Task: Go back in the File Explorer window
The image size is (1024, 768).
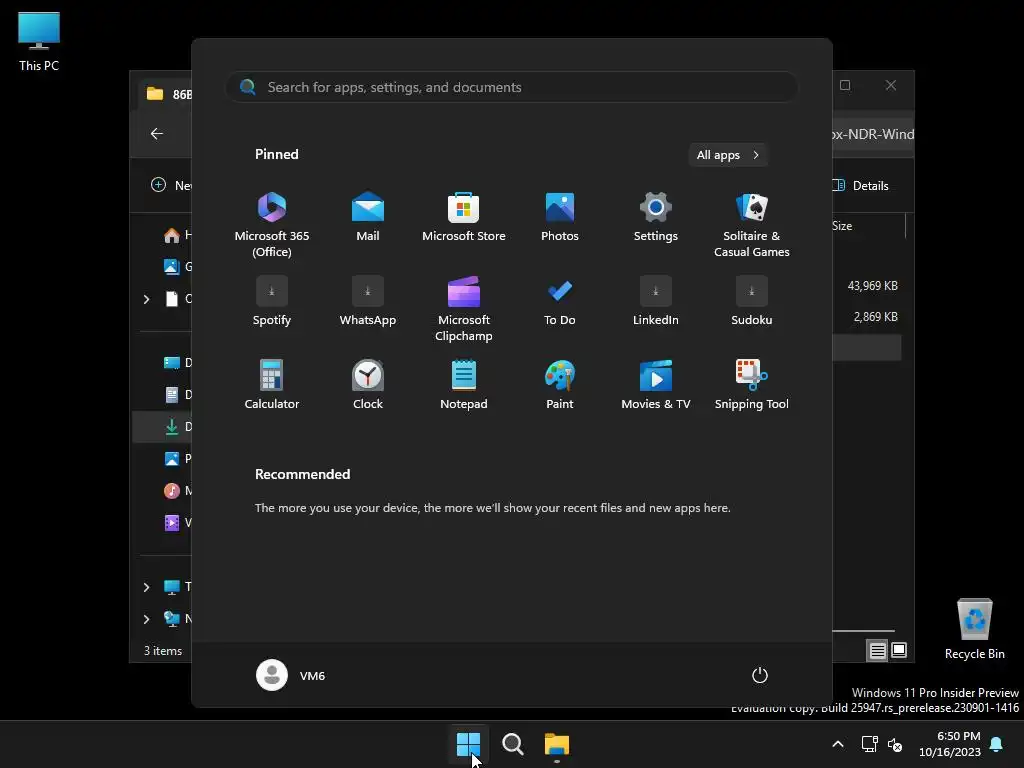Action: (157, 133)
